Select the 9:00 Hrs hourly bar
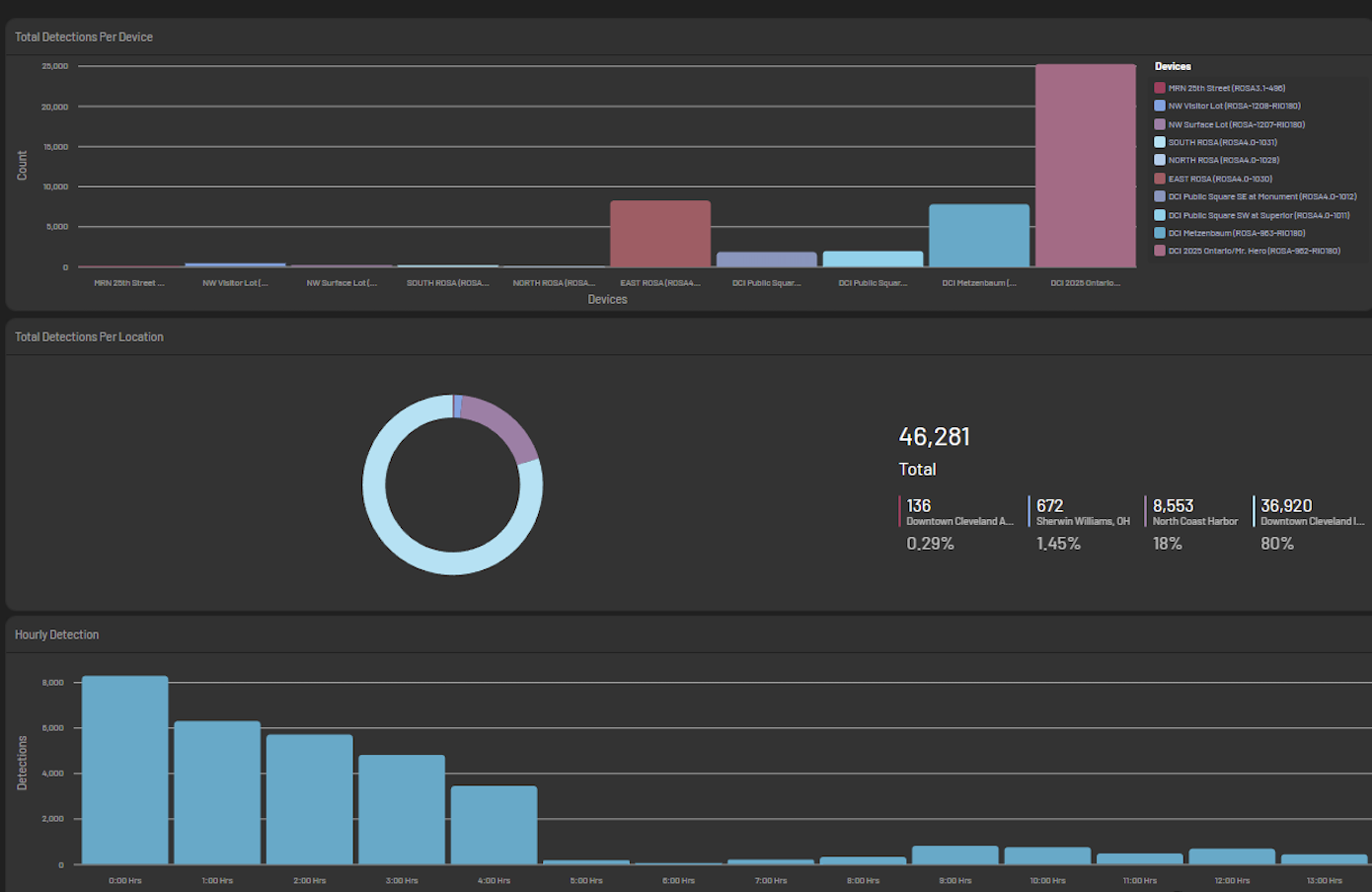The image size is (1372, 892). tap(955, 855)
